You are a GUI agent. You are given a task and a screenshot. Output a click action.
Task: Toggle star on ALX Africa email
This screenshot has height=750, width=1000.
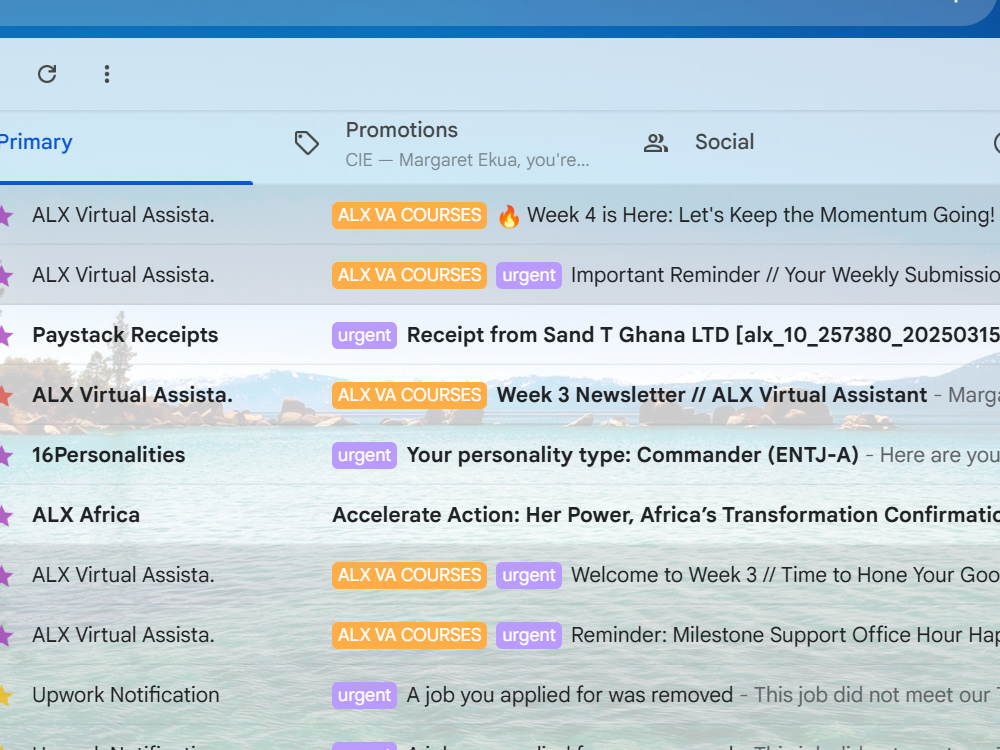pos(5,515)
